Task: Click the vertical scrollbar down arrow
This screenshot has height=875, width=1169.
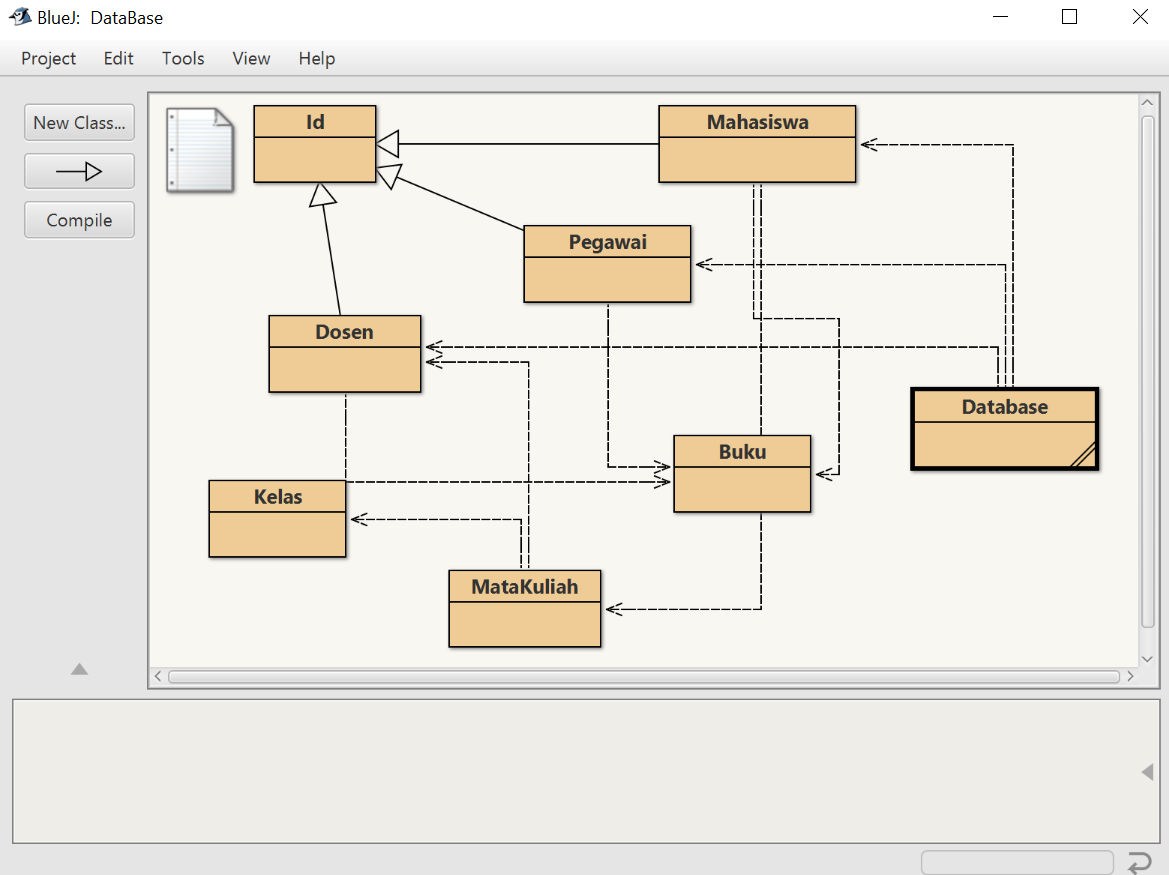Action: 1147,659
